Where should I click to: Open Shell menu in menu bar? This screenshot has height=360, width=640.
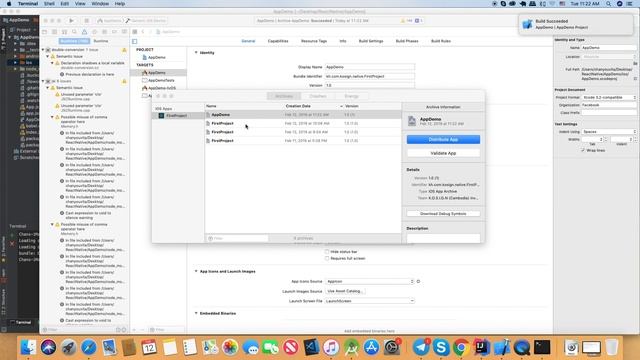pyautogui.click(x=49, y=4)
